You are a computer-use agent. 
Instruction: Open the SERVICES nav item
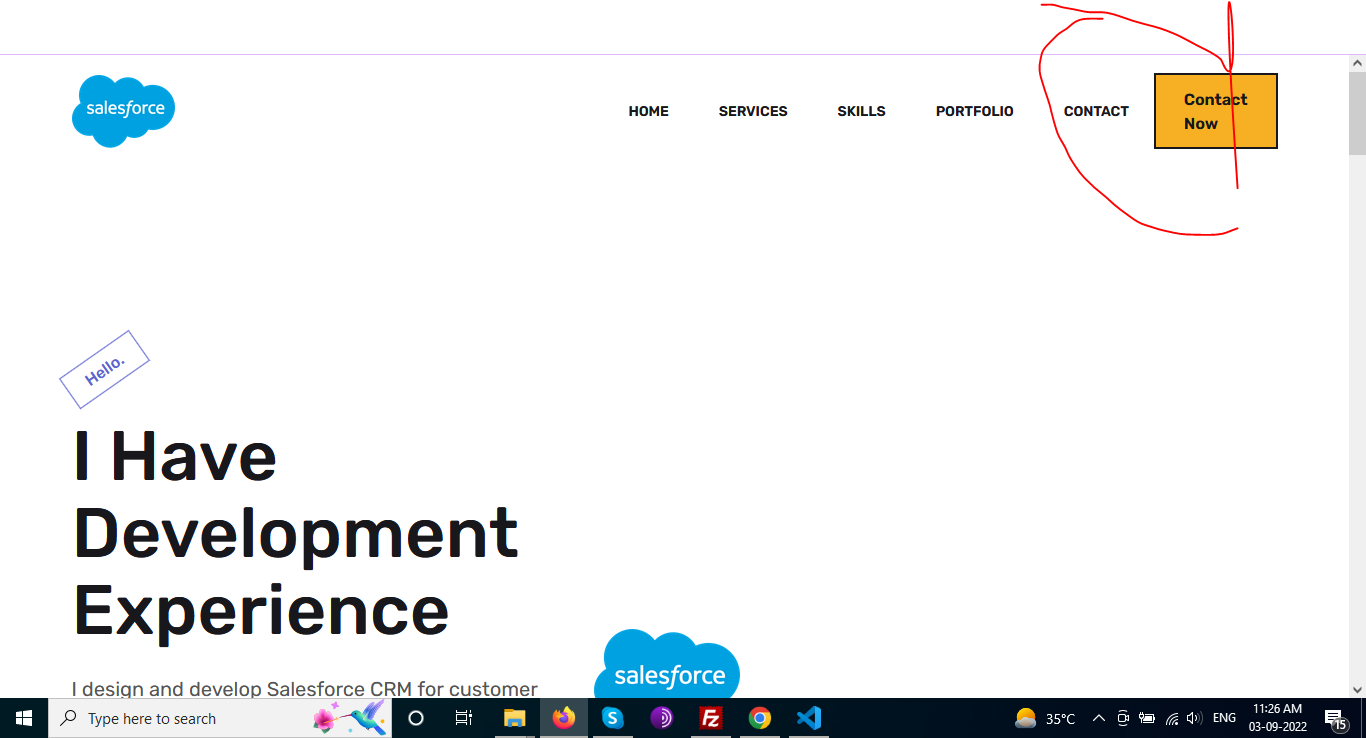coord(753,111)
